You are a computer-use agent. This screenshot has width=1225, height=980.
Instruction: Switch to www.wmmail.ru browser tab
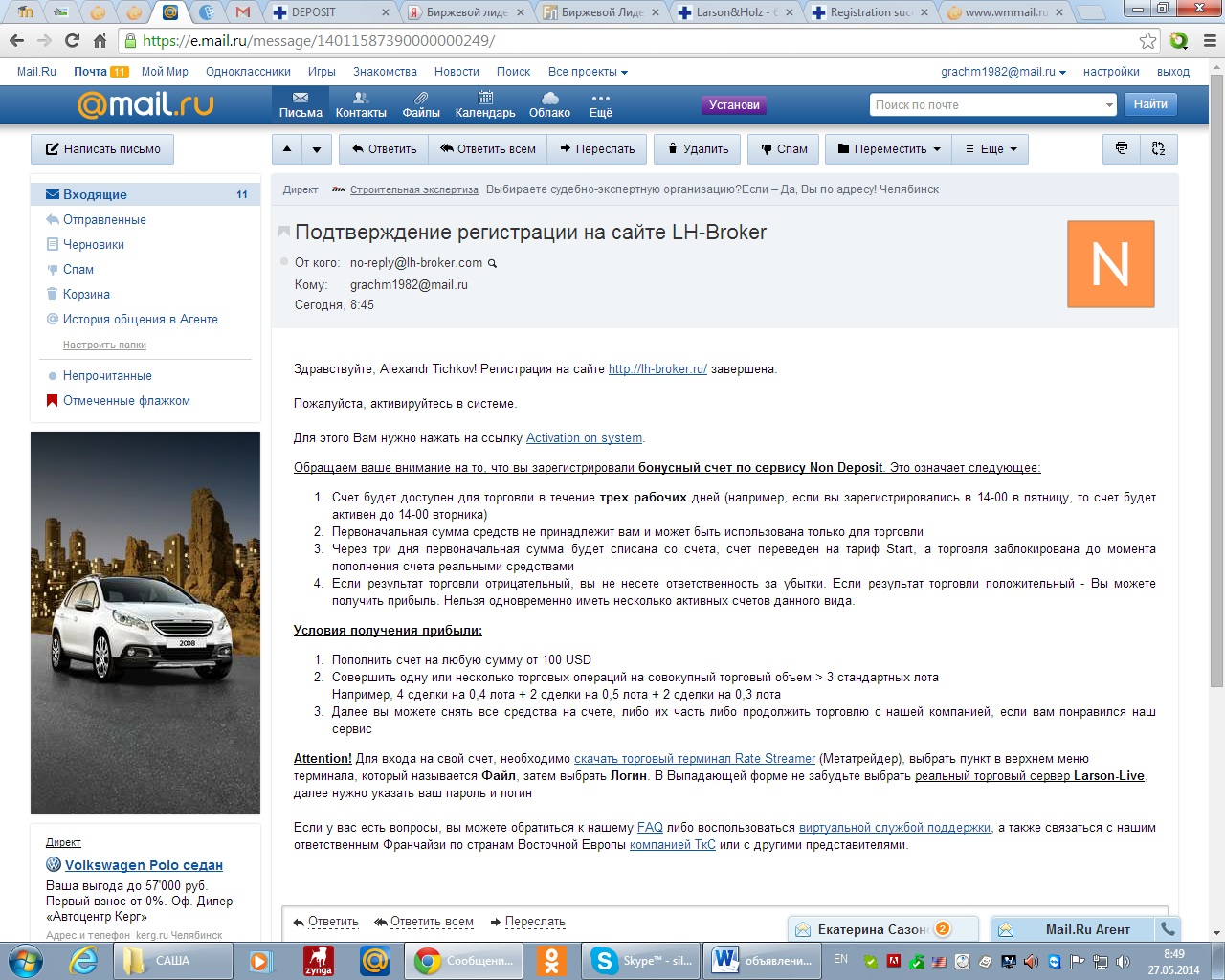click(1006, 12)
